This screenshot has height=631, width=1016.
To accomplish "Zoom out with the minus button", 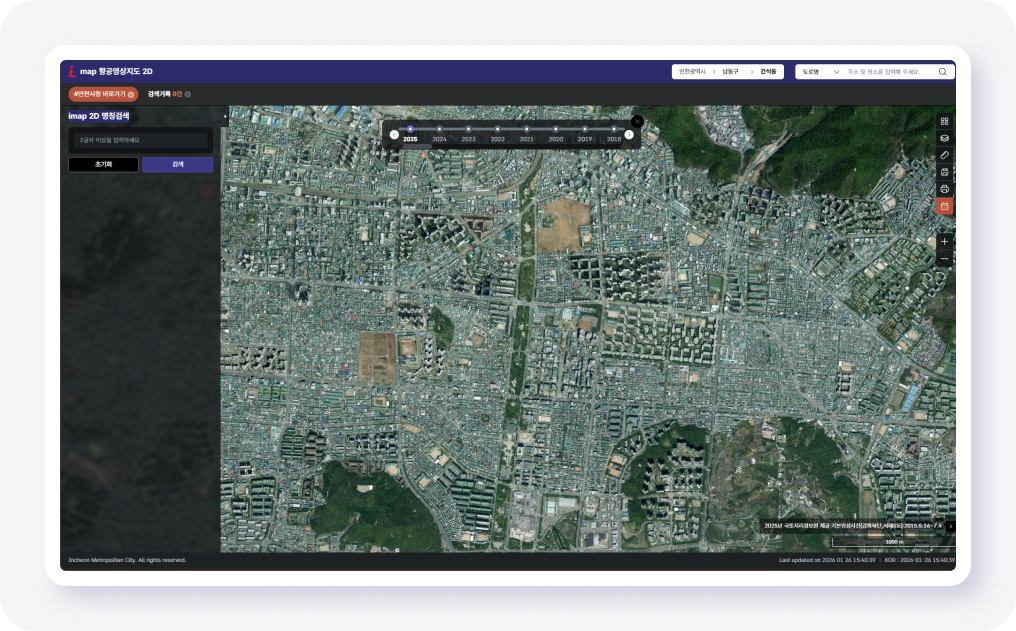I will pyautogui.click(x=944, y=259).
